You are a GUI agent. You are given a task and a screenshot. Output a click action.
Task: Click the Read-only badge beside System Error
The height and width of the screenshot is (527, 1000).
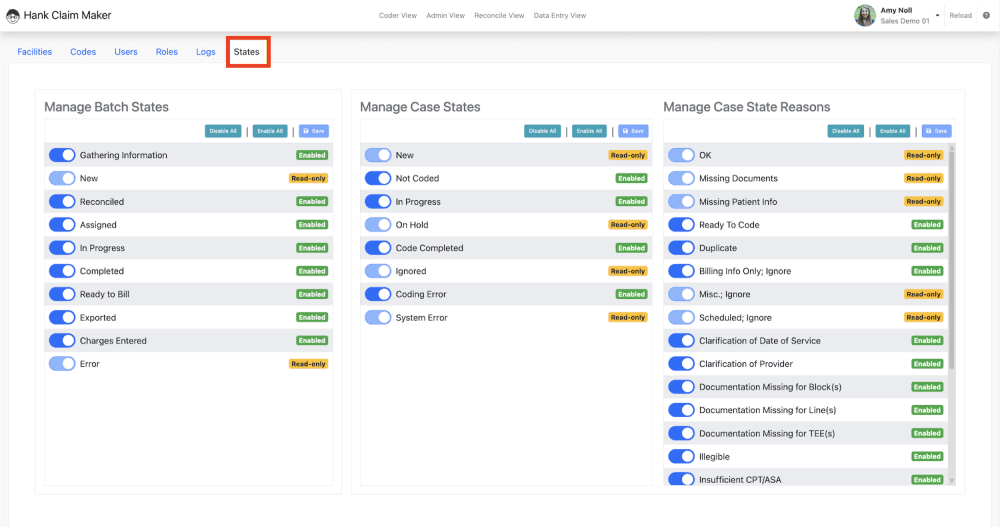click(628, 317)
